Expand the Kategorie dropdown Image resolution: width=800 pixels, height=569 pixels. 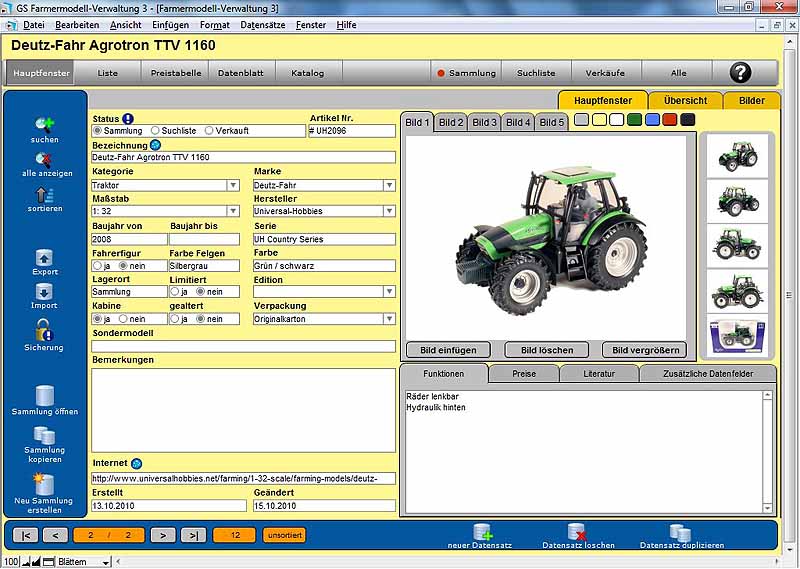point(233,185)
